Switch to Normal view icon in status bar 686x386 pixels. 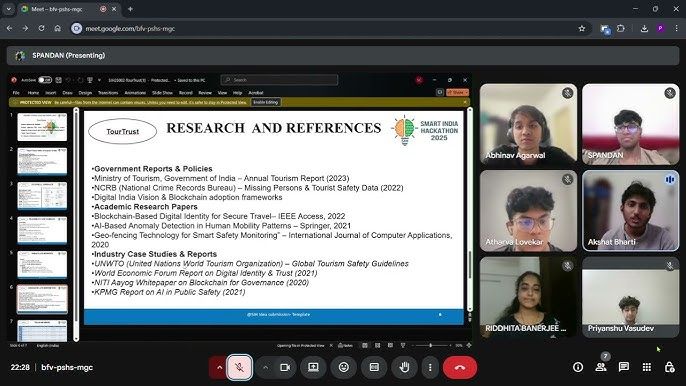pos(364,345)
